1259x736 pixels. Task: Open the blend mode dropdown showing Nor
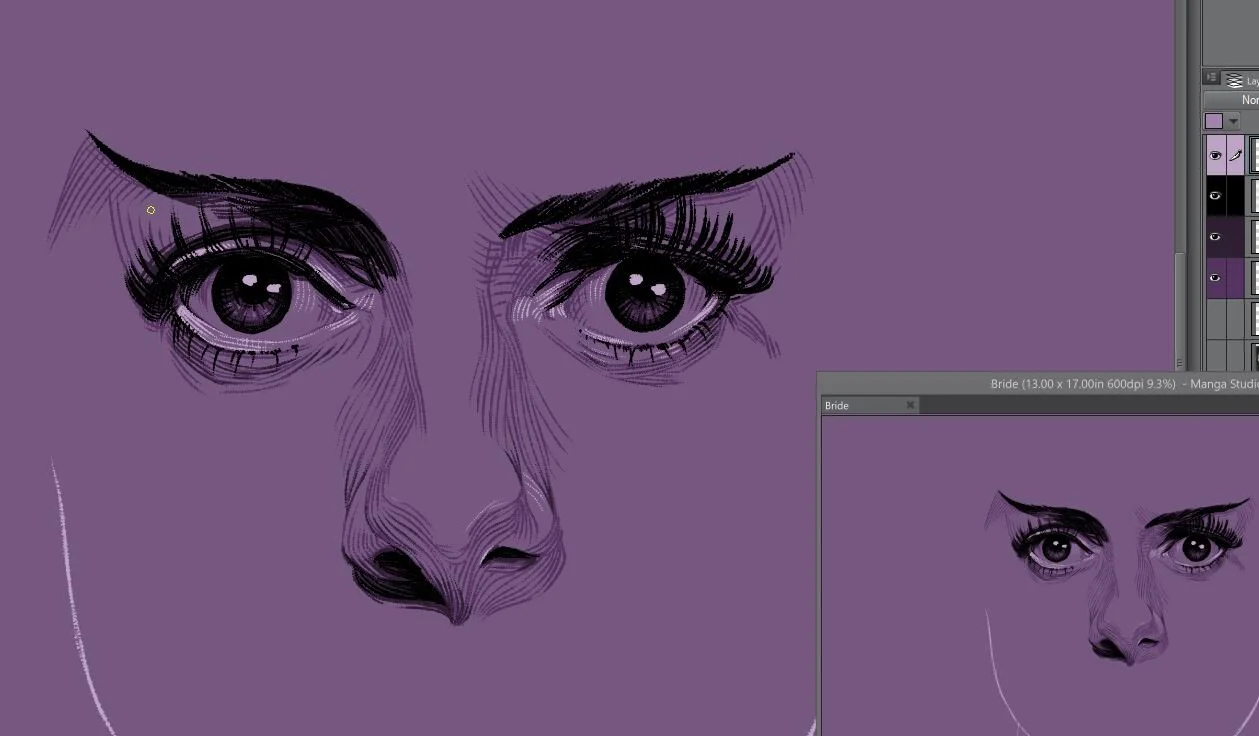coord(1231,100)
